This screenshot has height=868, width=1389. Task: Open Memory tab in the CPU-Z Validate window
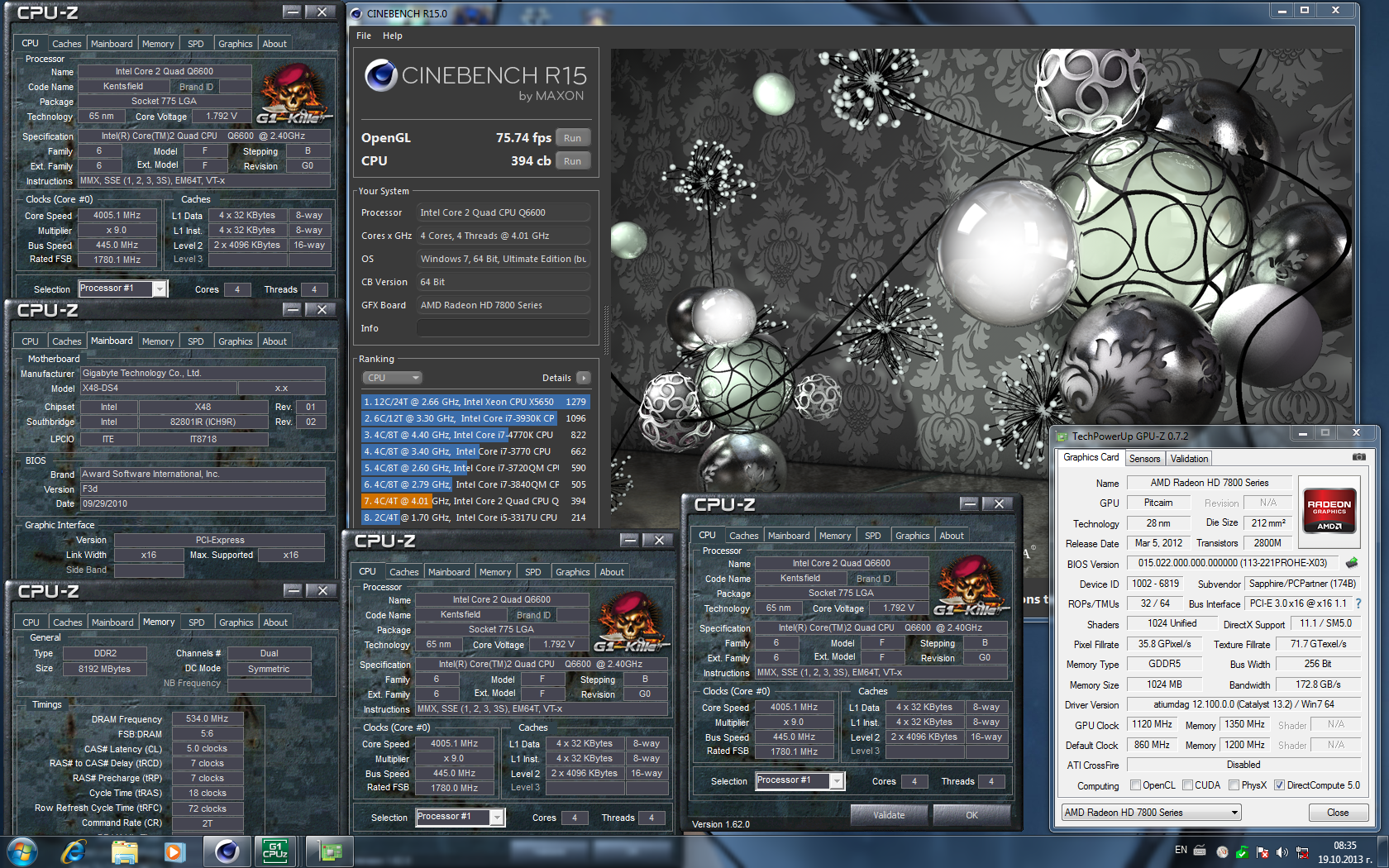pyautogui.click(x=835, y=536)
